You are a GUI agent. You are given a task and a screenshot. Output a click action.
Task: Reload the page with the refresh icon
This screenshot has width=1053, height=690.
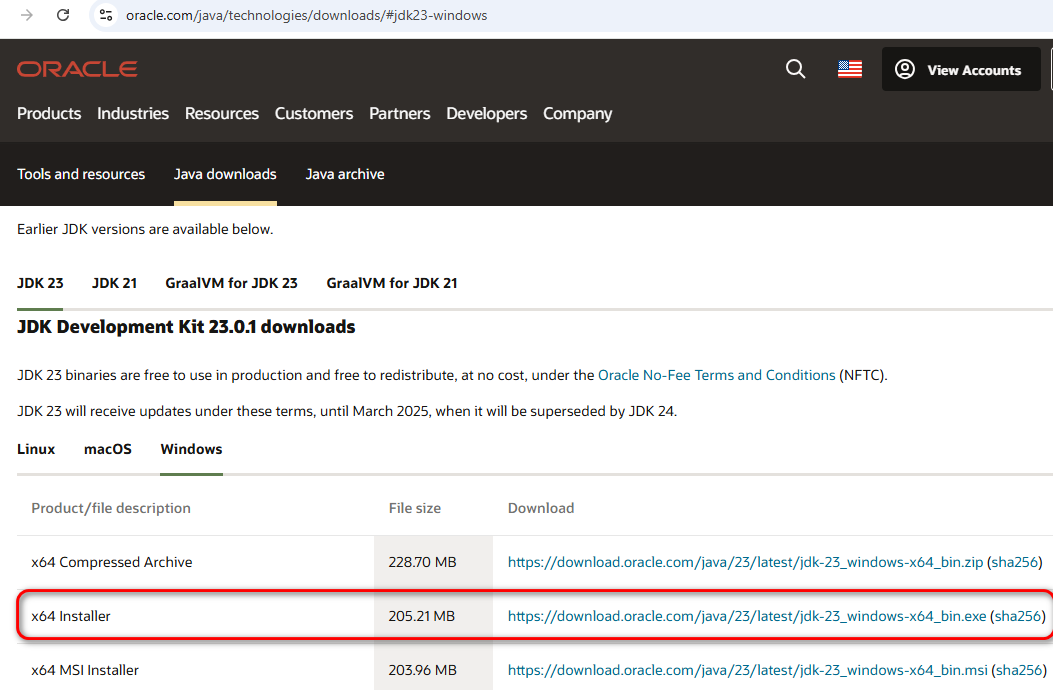coord(63,15)
